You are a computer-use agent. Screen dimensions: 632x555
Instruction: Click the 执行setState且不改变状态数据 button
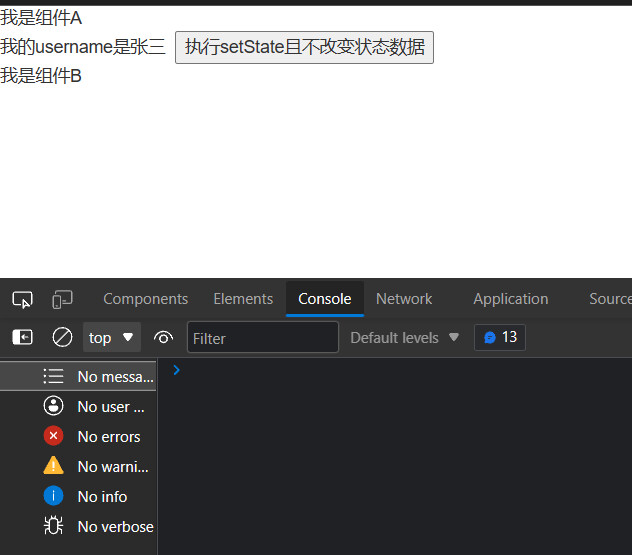[304, 47]
